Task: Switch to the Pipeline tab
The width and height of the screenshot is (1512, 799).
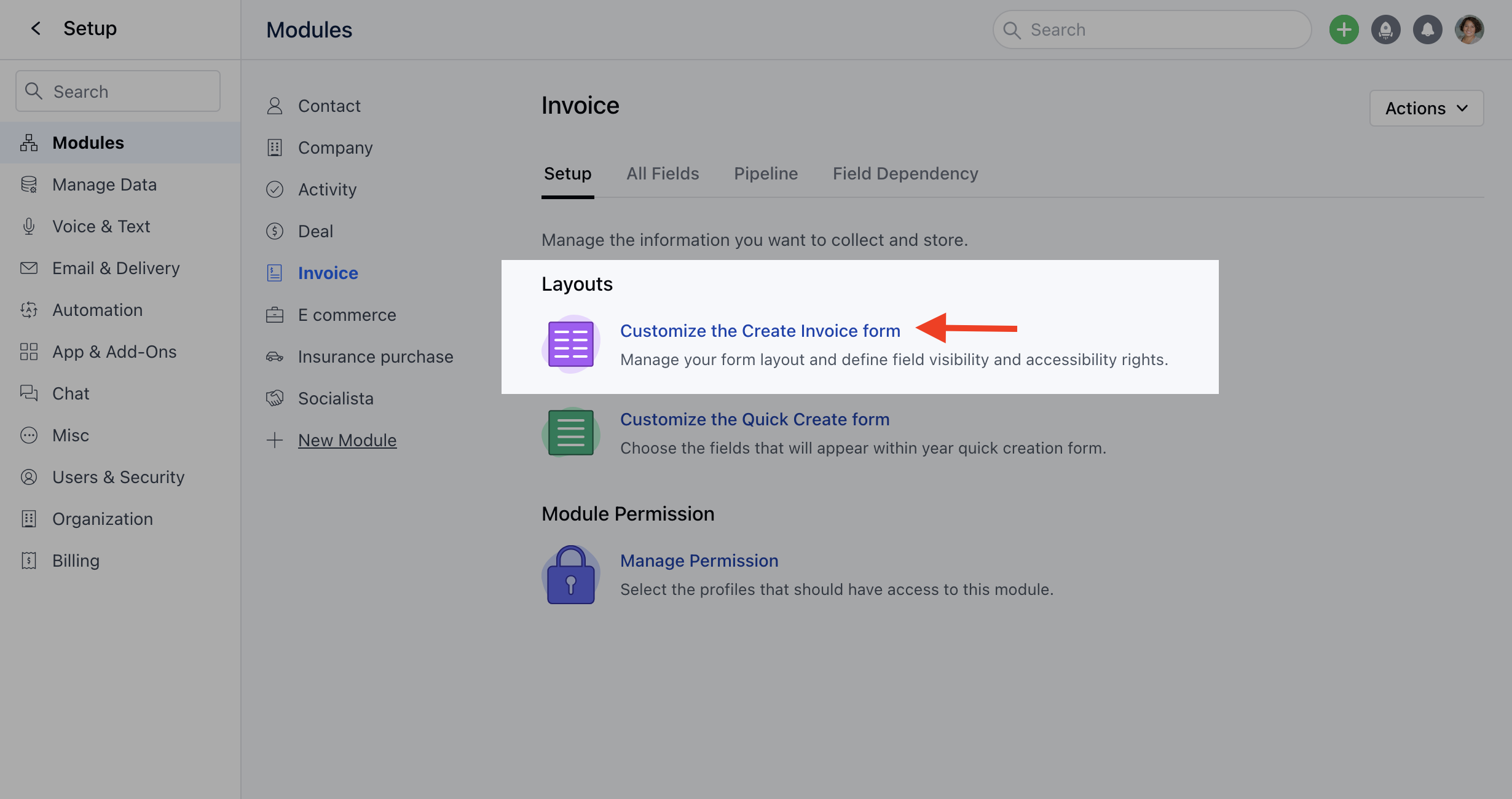Action: [766, 174]
